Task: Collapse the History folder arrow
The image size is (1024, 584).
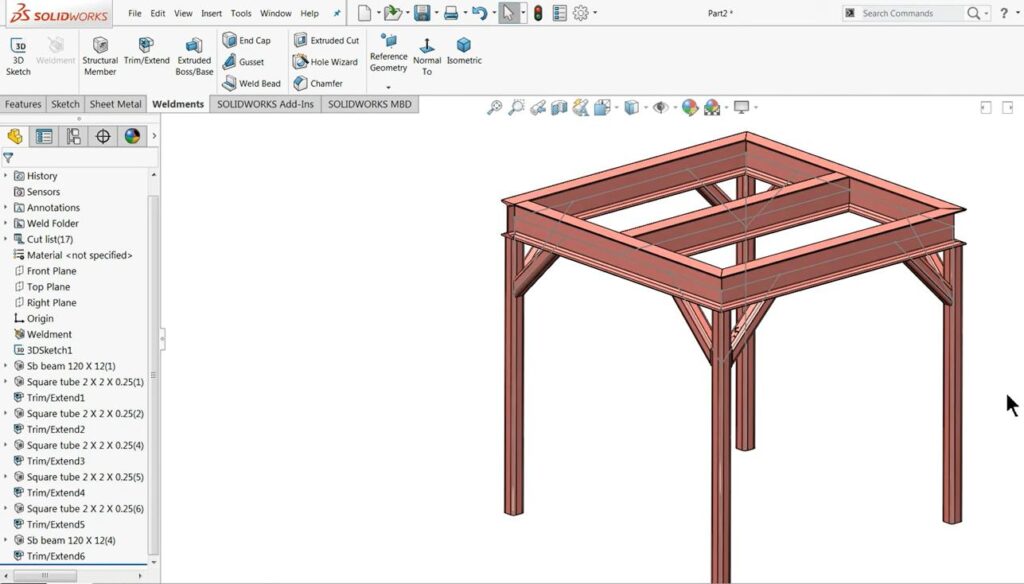Action: point(8,175)
